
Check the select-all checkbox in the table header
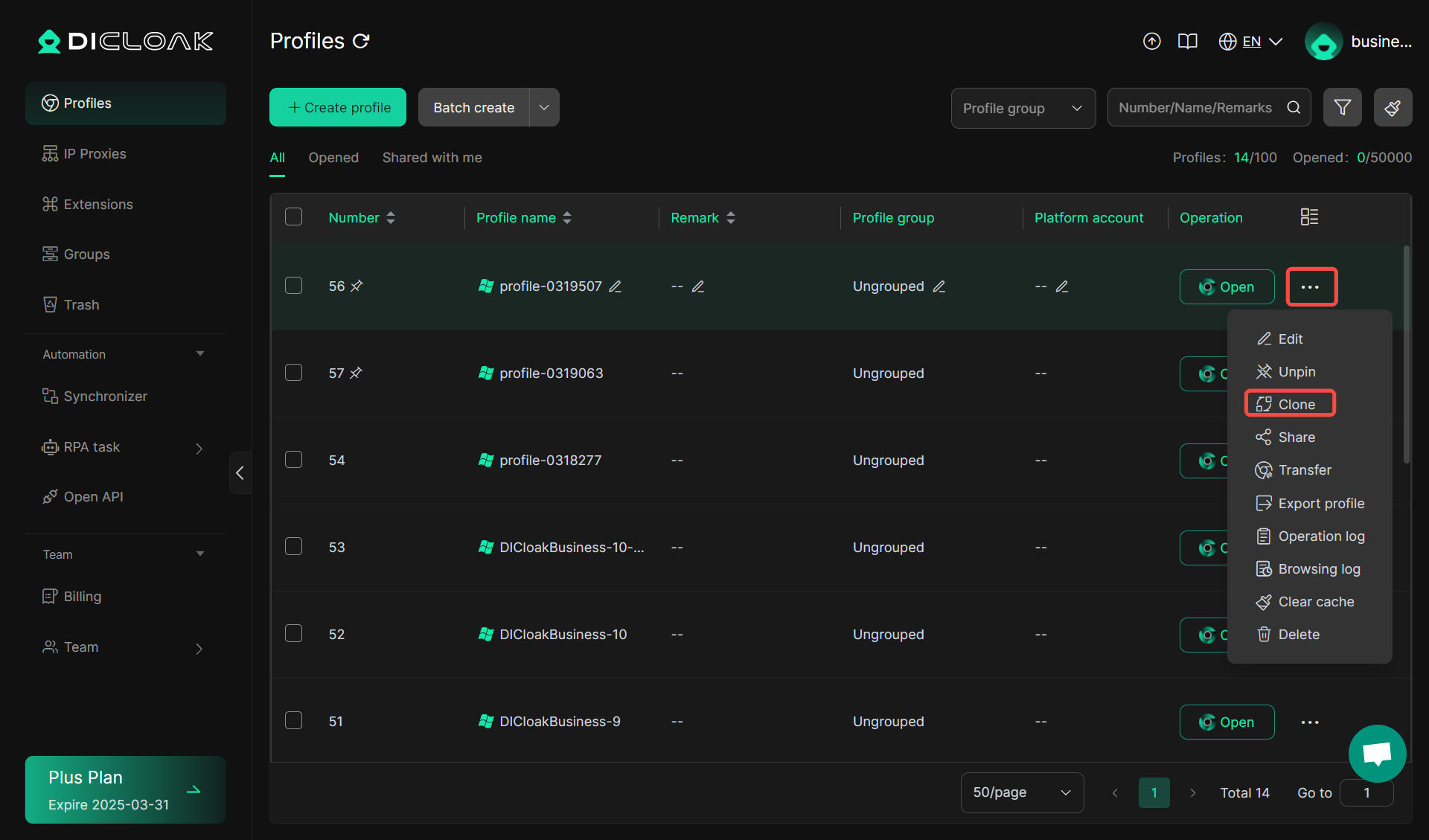[x=293, y=217]
